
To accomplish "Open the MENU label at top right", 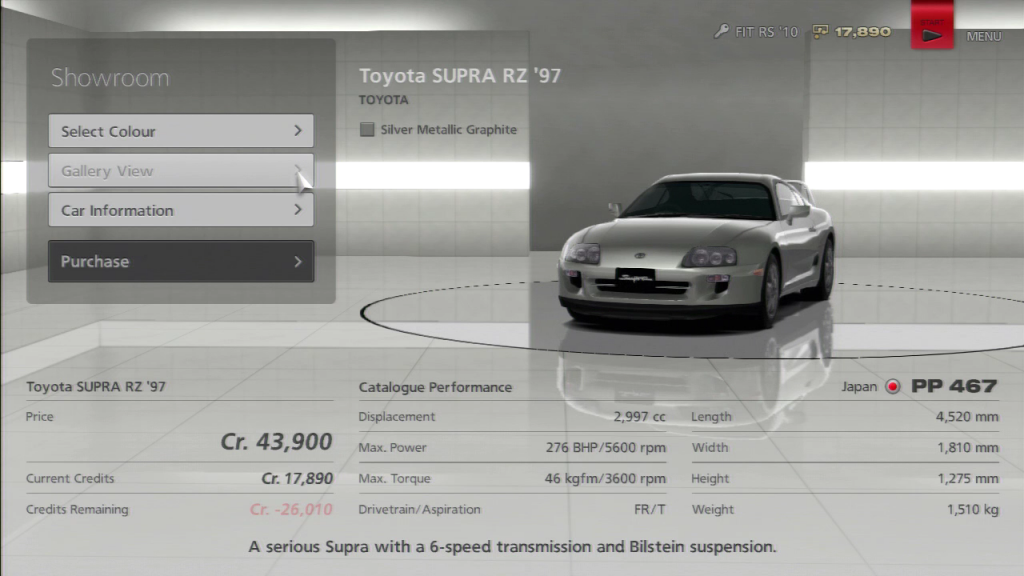I will point(984,37).
